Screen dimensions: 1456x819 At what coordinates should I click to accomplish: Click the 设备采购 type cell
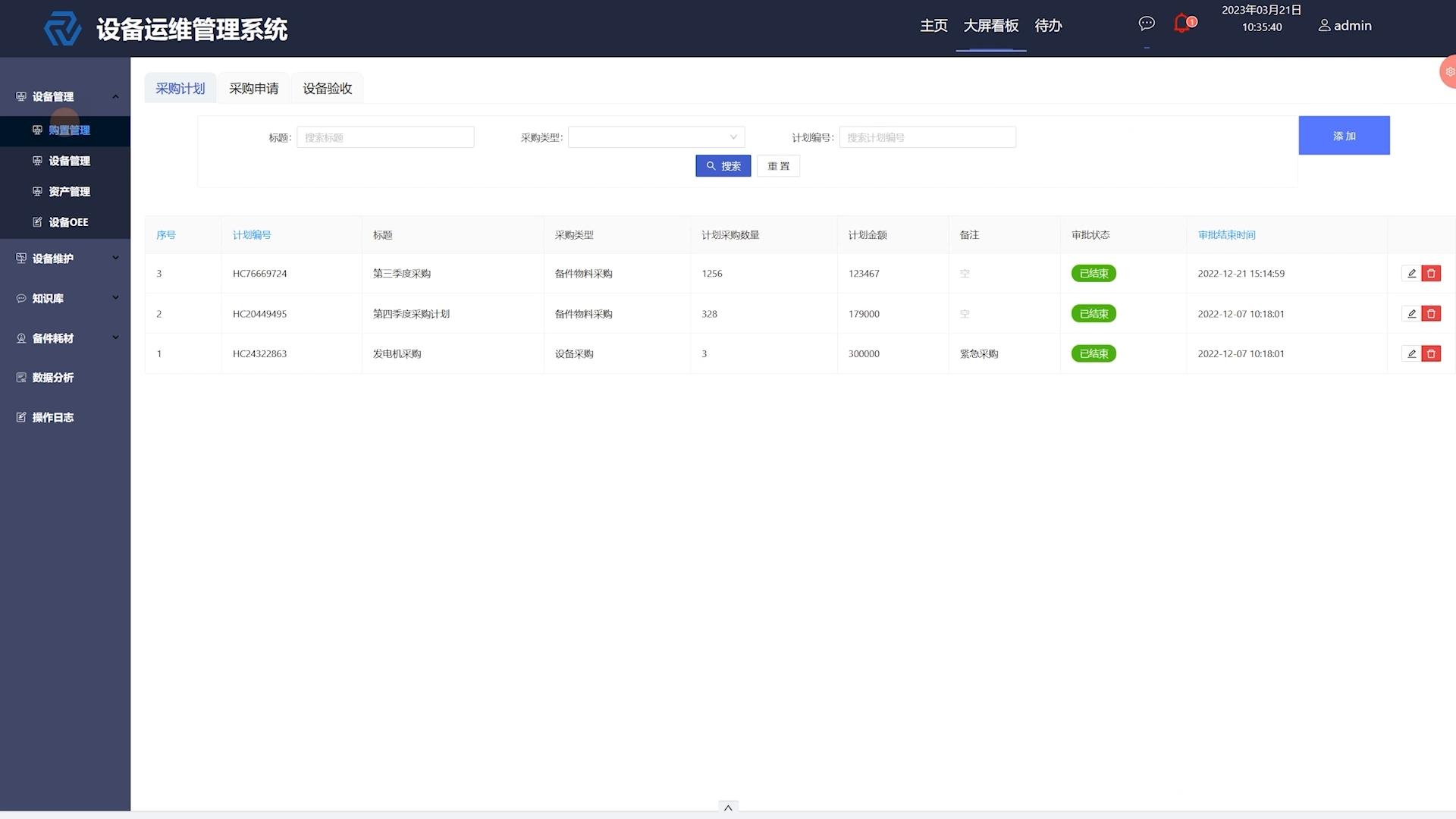pyautogui.click(x=574, y=354)
